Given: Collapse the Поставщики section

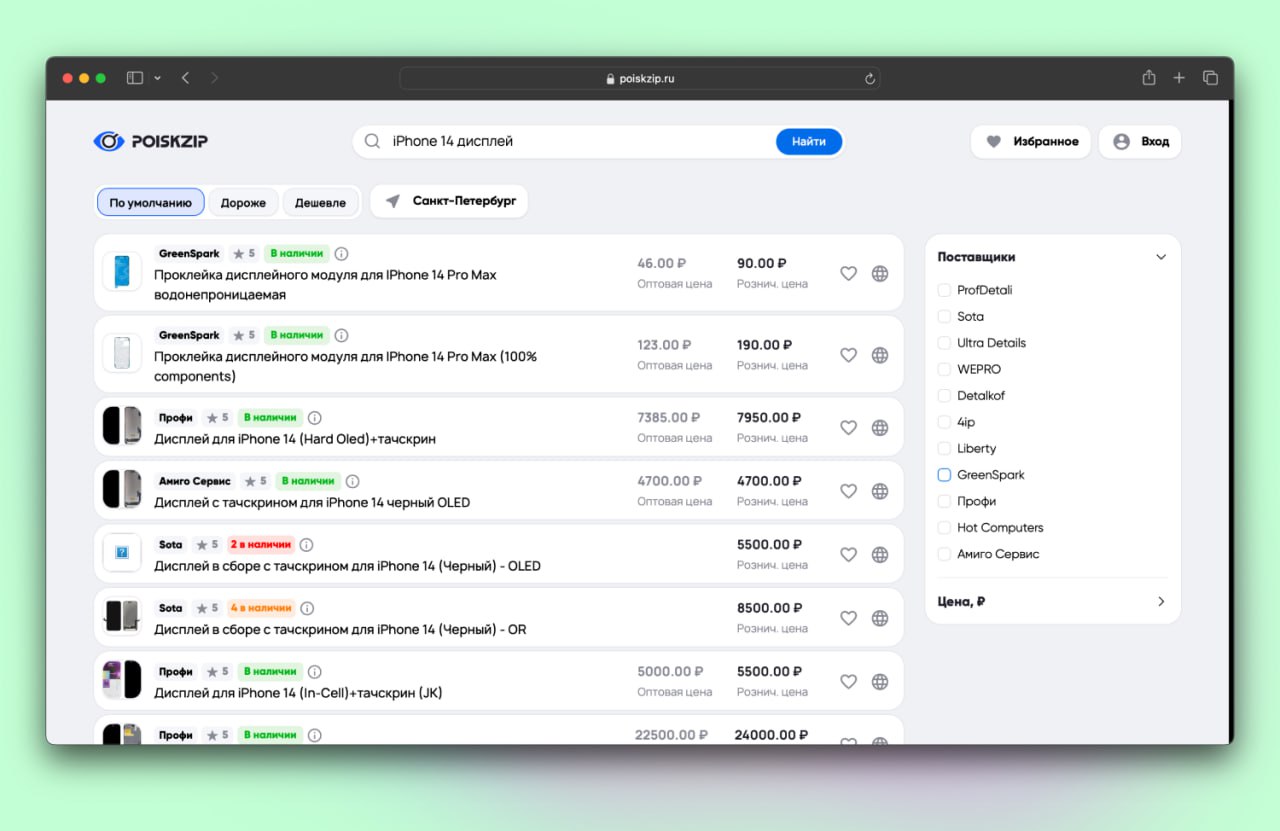Looking at the screenshot, I should 1161,257.
